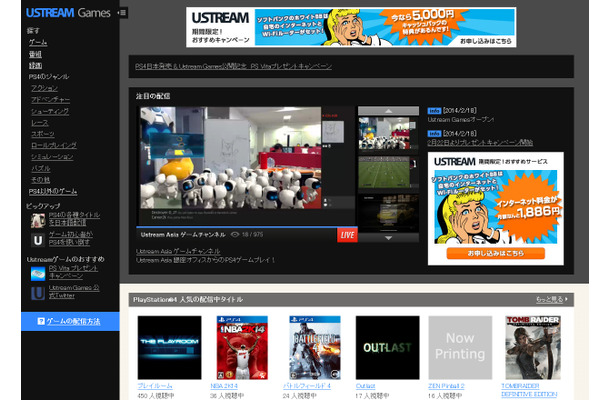Select the Puzzle genre
Screen dimensions: 610x400
point(40,168)
